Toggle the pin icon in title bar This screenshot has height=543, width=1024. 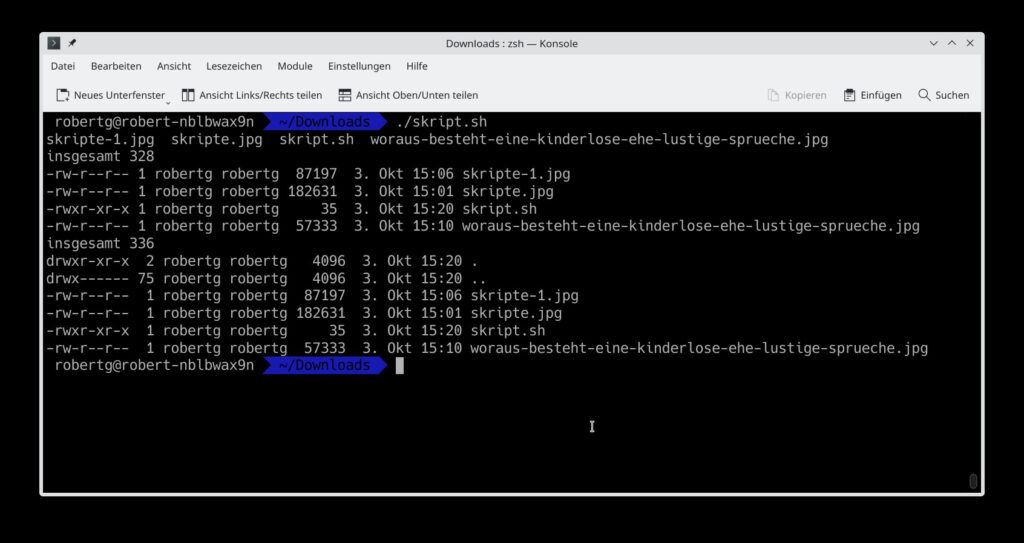pyautogui.click(x=72, y=43)
